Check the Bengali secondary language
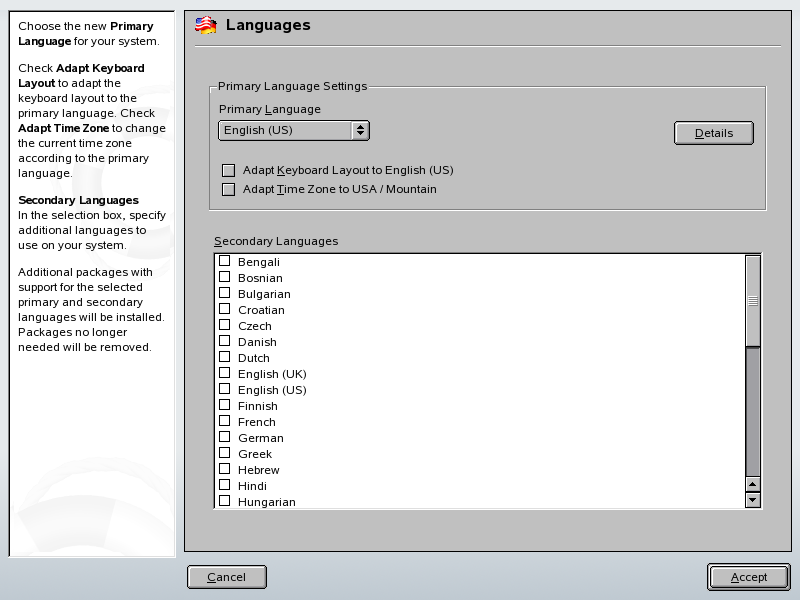This screenshot has width=800, height=600. [225, 261]
